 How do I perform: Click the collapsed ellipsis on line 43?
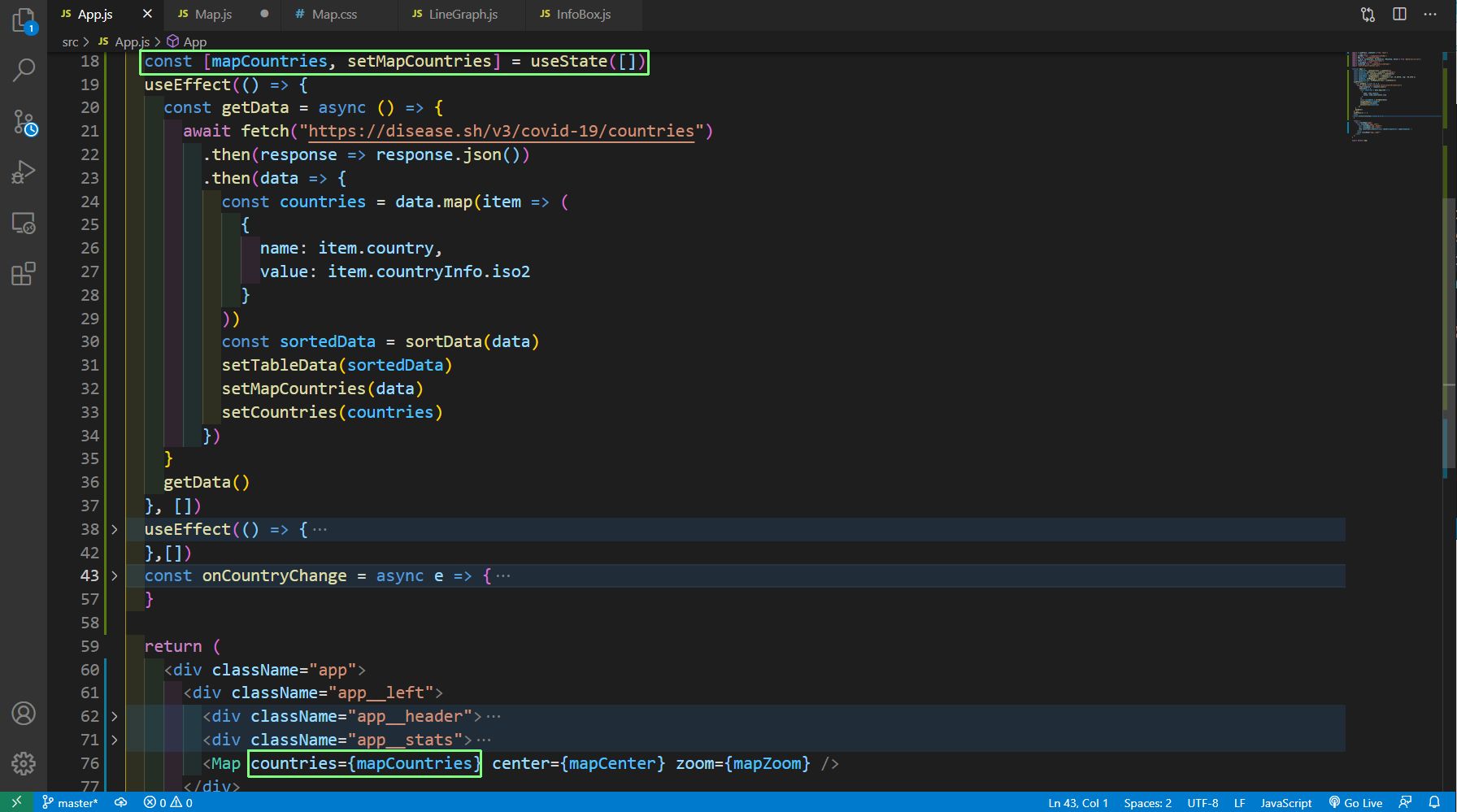[503, 576]
